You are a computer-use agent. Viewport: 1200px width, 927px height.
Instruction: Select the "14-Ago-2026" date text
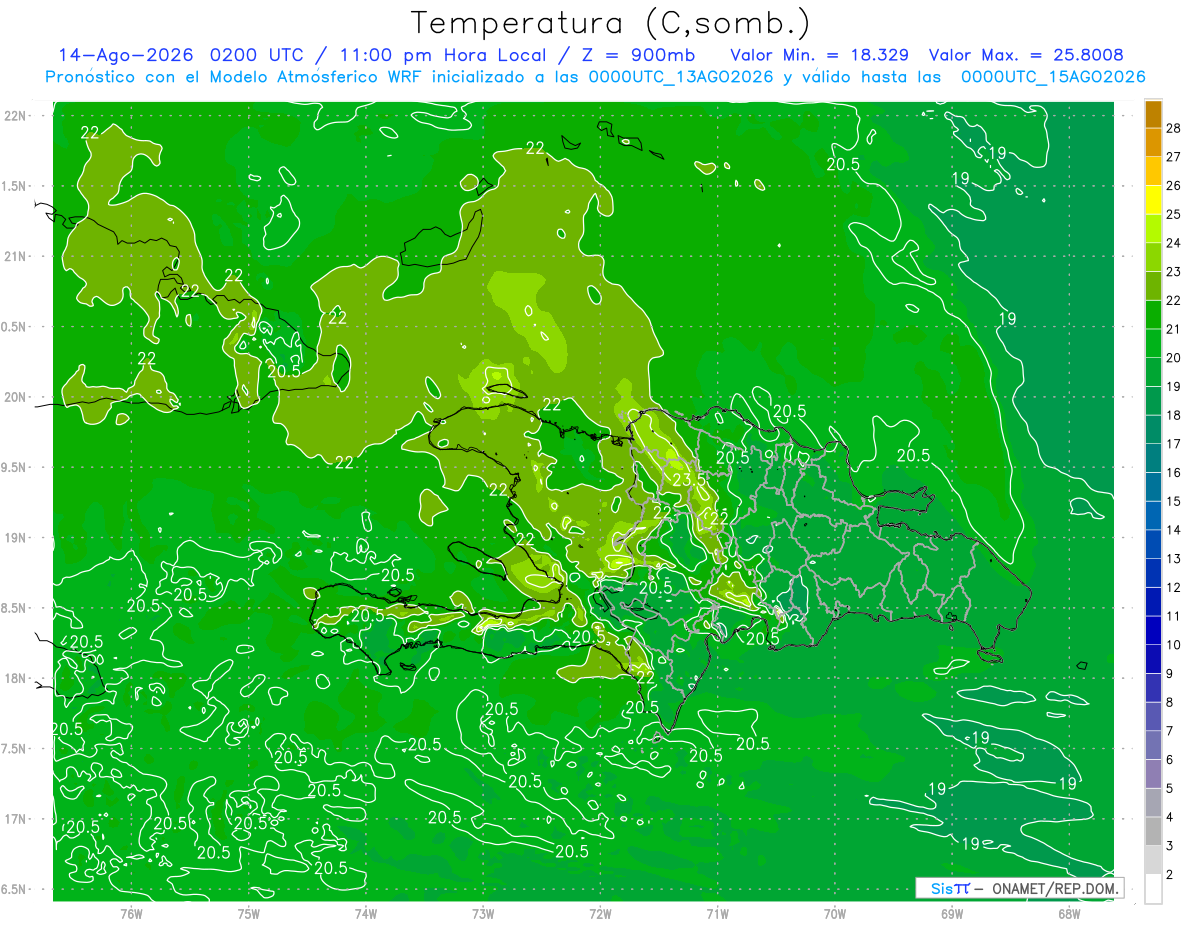[126, 54]
